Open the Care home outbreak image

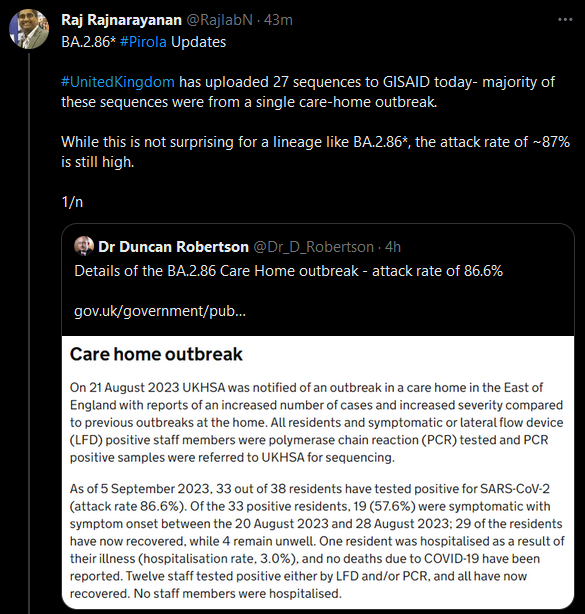(x=318, y=472)
